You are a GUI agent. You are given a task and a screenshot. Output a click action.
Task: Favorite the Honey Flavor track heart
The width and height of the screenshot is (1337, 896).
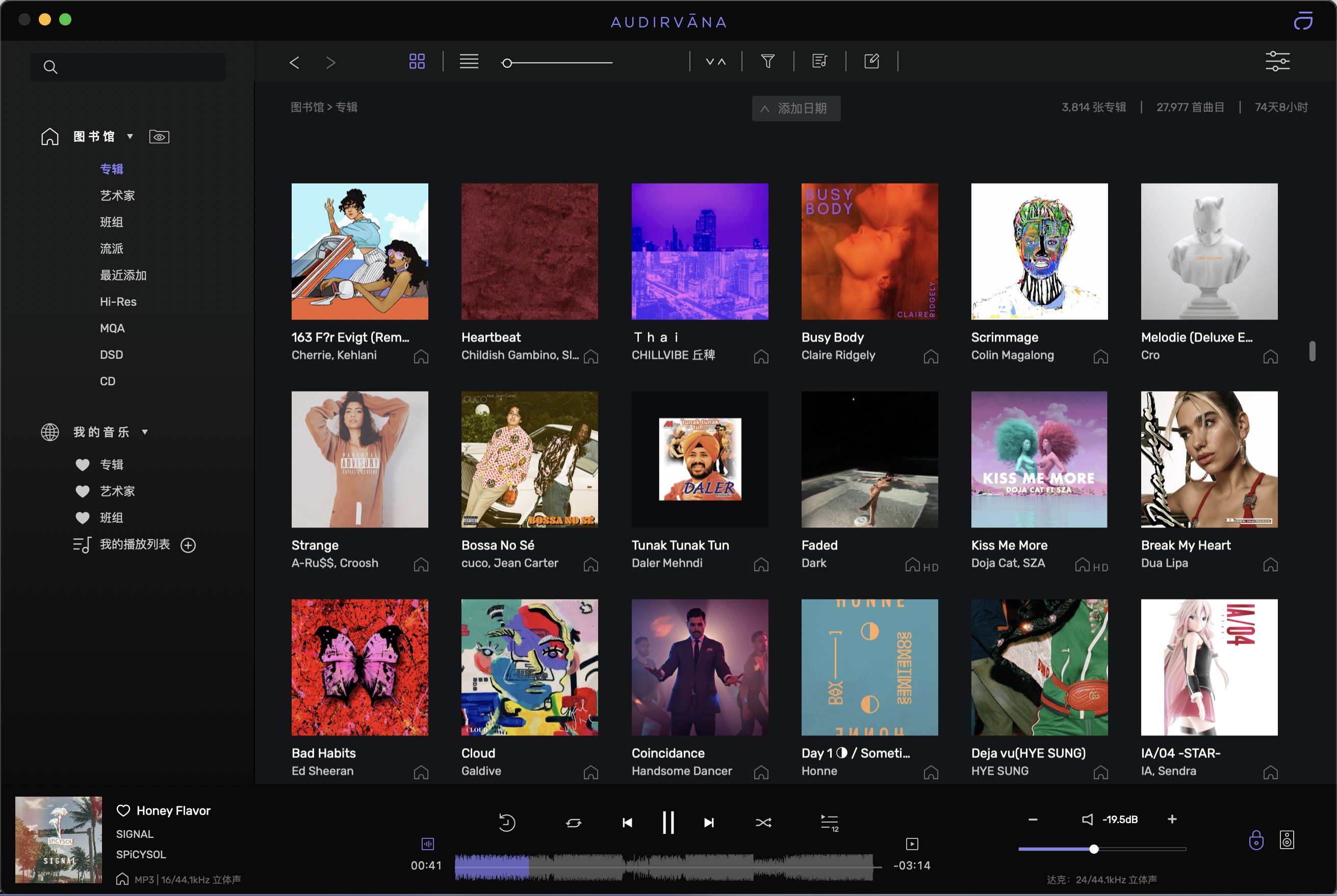[x=123, y=810]
